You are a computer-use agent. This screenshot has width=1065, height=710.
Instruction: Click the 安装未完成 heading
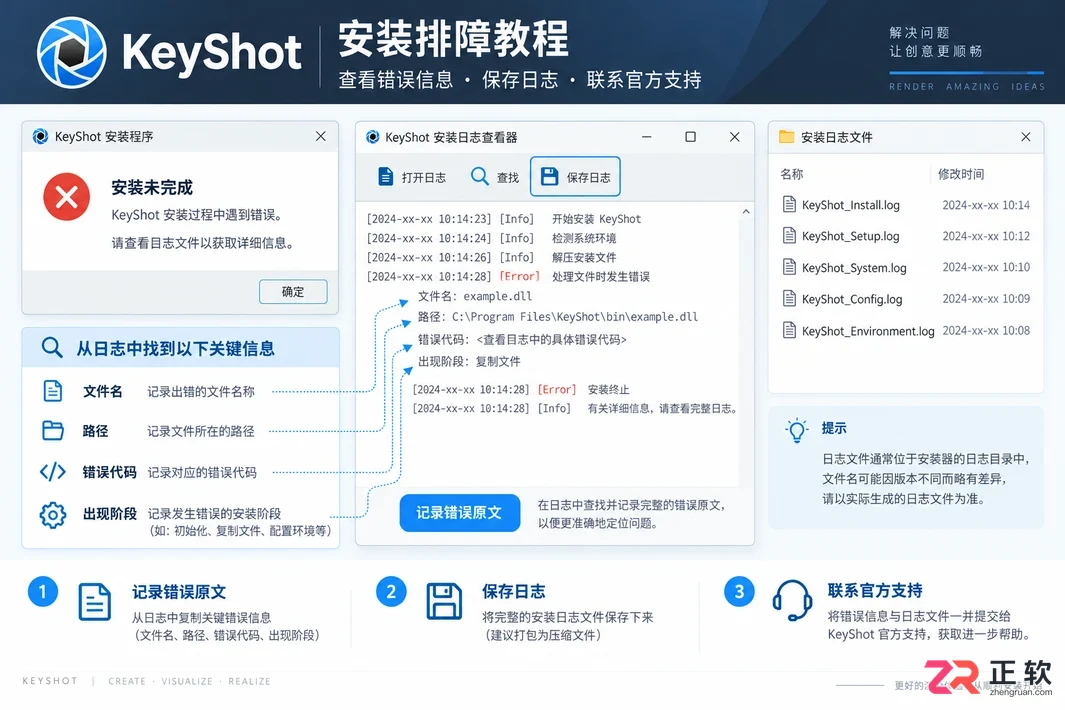click(152, 188)
